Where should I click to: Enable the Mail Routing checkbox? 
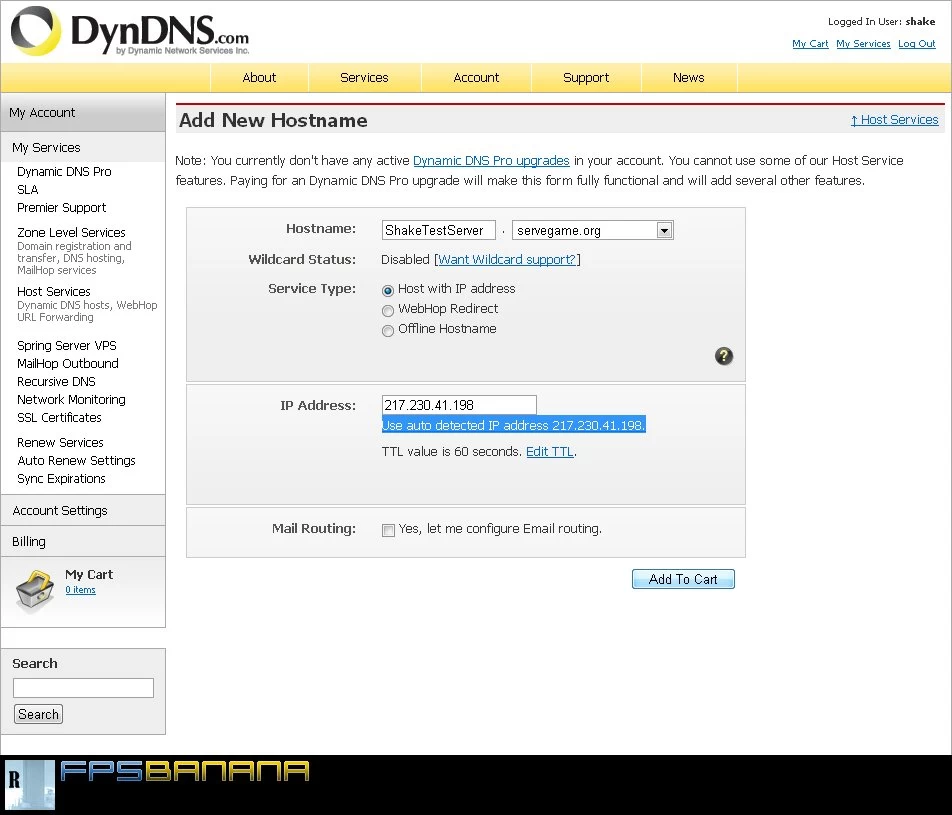click(x=388, y=530)
